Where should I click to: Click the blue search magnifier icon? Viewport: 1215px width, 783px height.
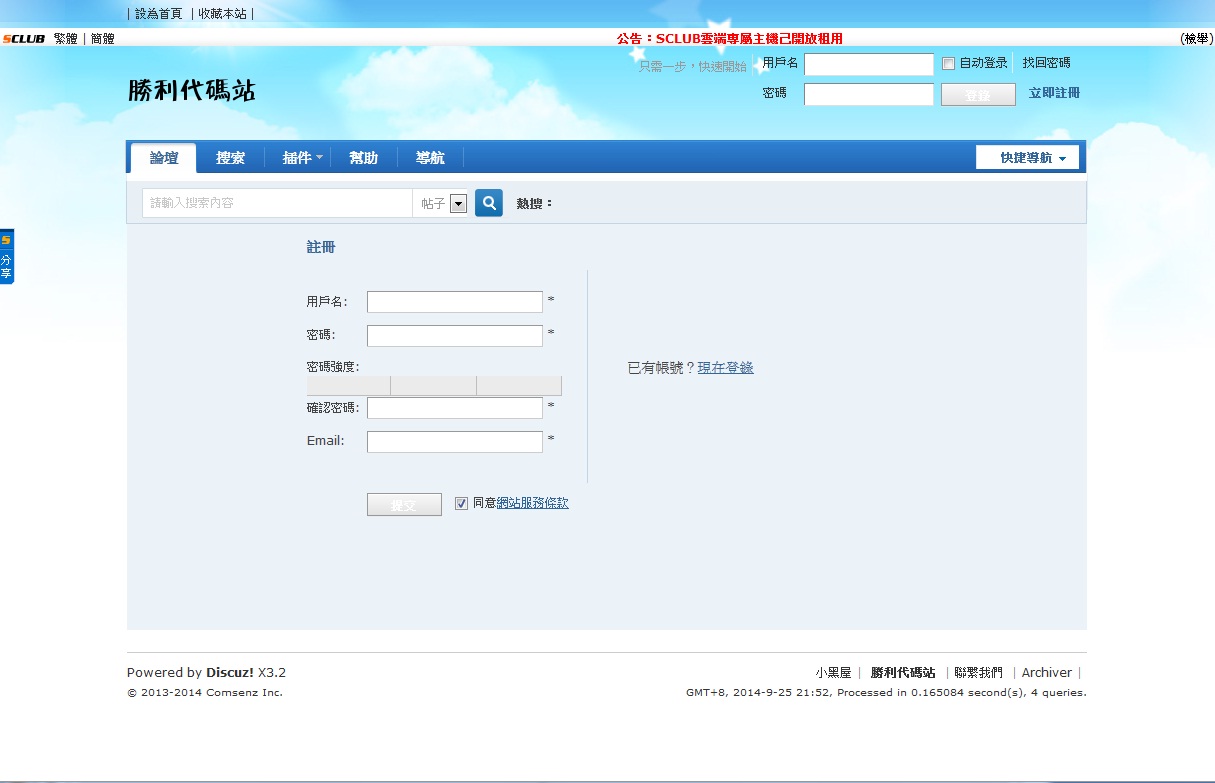point(488,203)
